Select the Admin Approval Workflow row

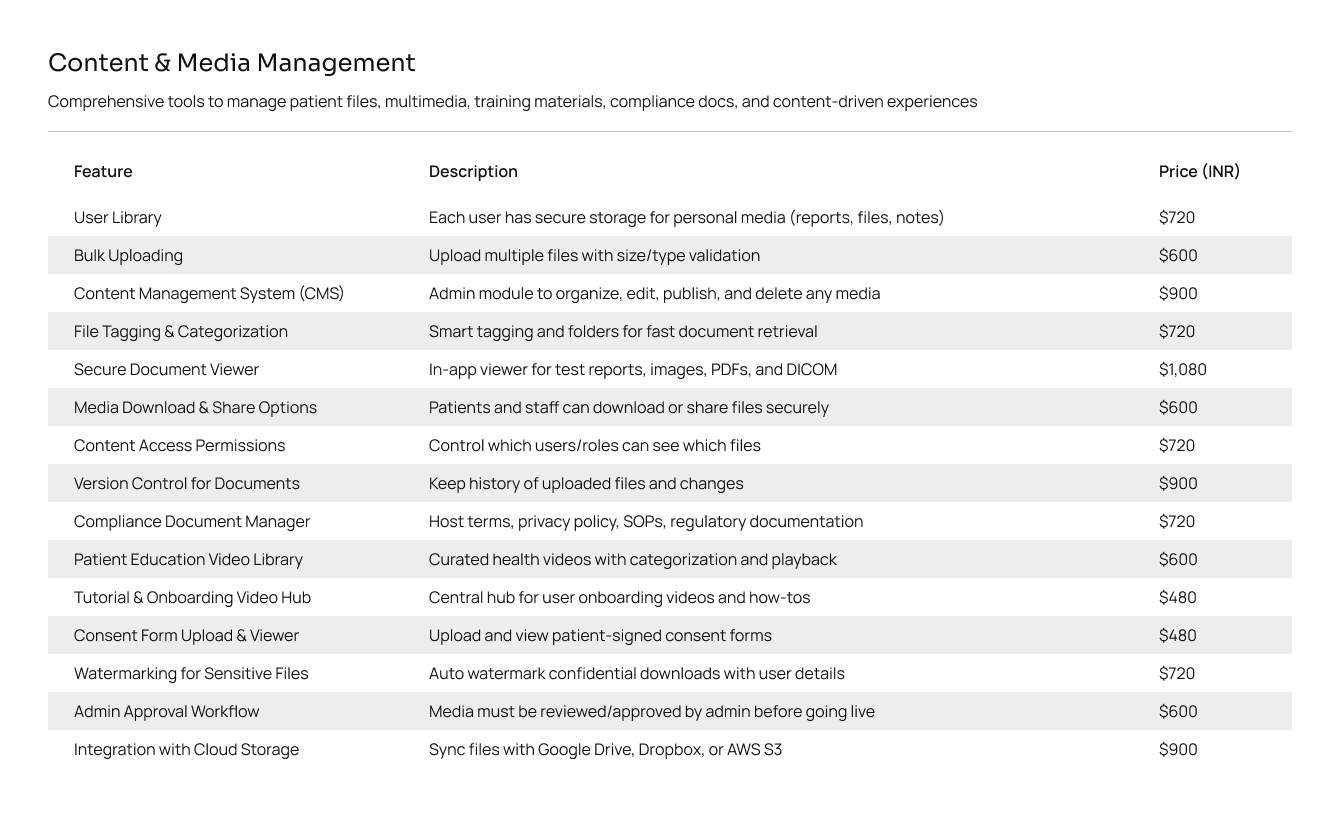[670, 711]
